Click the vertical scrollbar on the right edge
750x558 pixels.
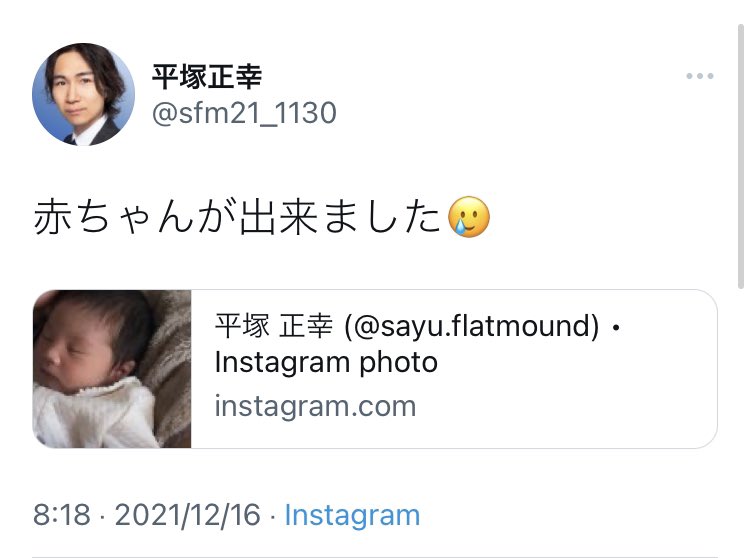740,157
